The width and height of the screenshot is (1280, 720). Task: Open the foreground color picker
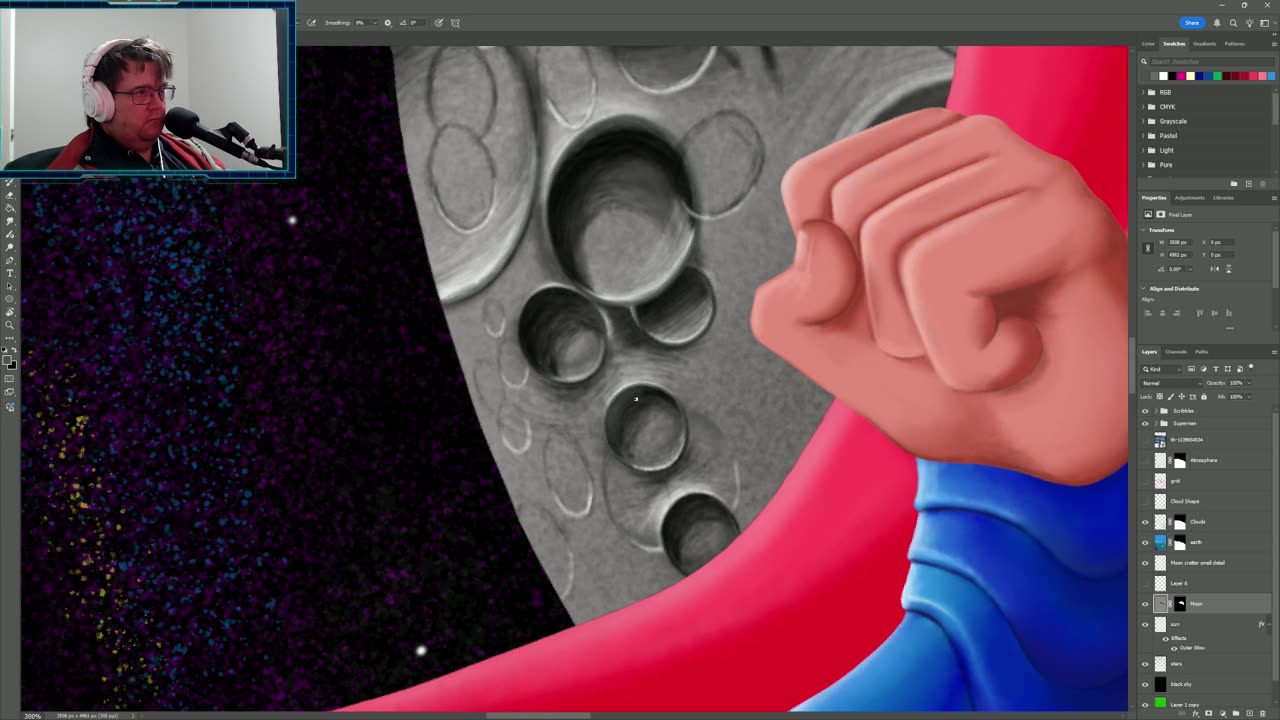coord(7,359)
